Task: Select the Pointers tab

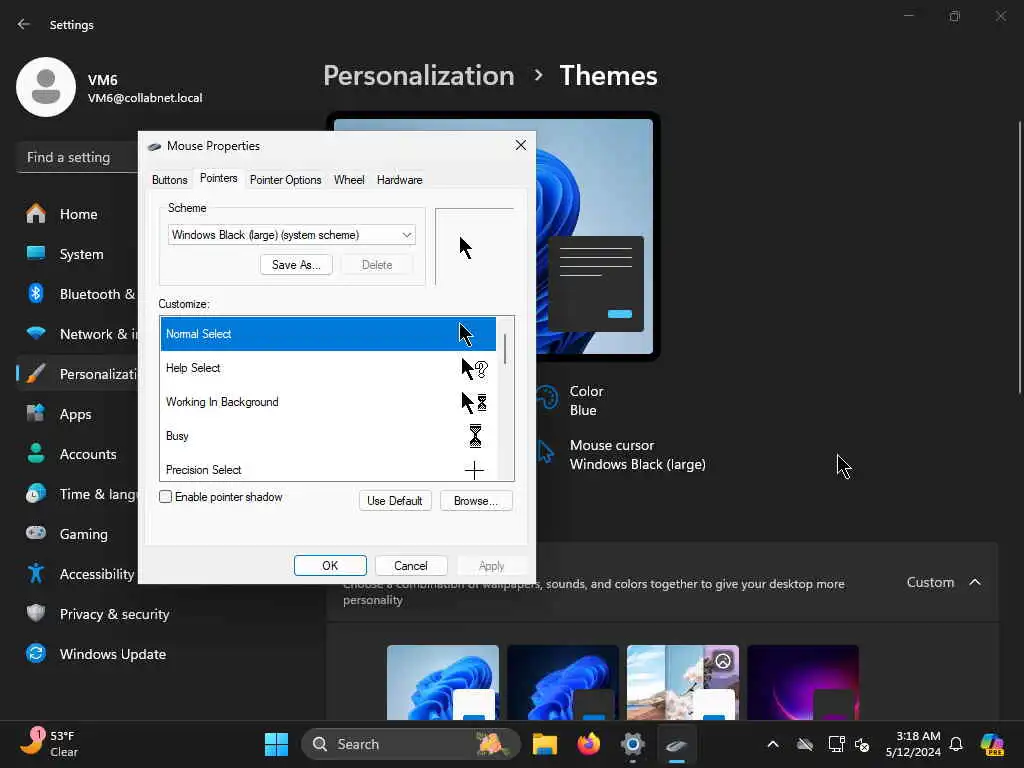Action: (x=219, y=178)
